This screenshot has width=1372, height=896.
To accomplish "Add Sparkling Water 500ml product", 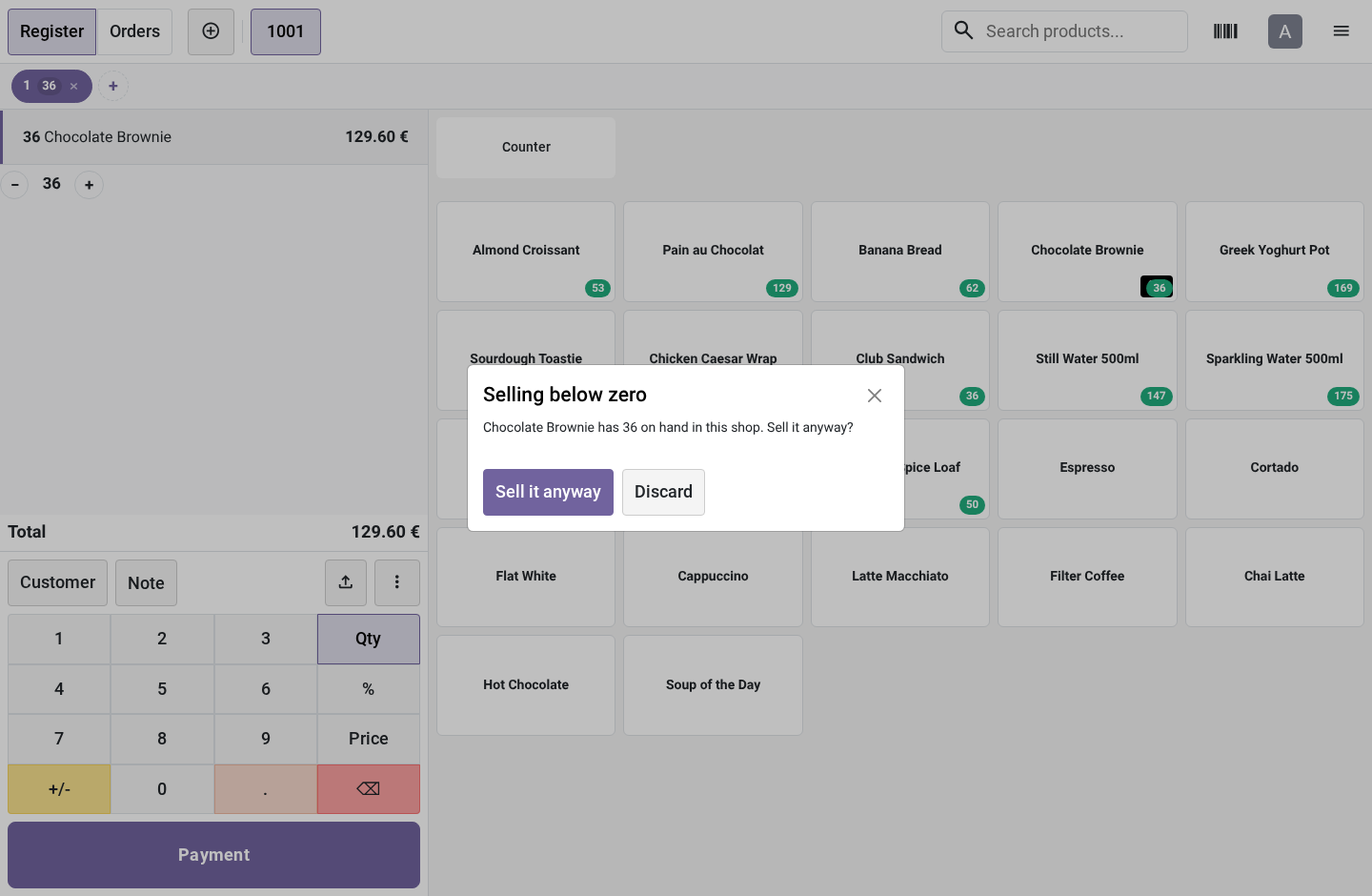I will [1275, 360].
